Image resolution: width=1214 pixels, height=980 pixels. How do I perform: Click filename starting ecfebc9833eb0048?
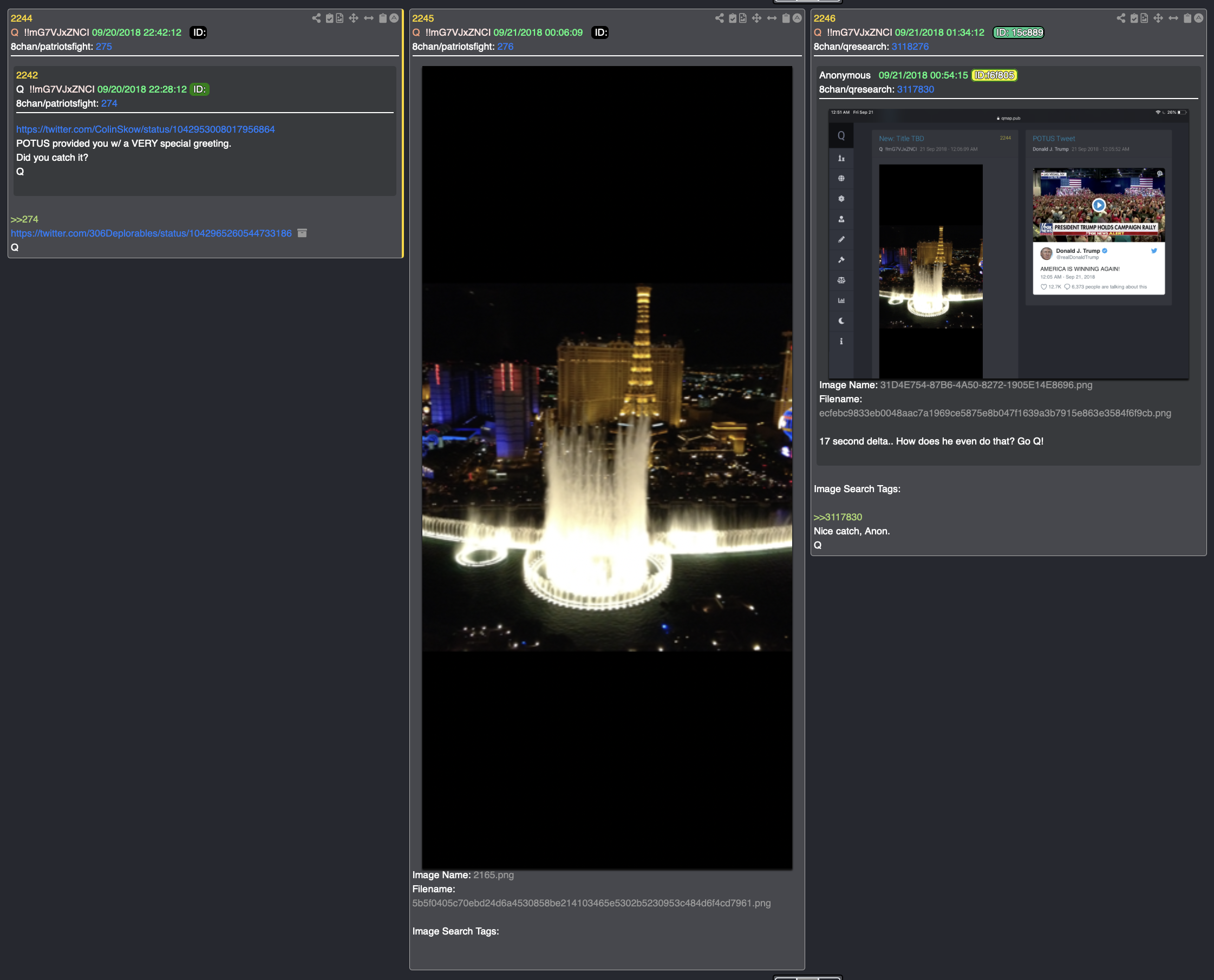[x=995, y=413]
